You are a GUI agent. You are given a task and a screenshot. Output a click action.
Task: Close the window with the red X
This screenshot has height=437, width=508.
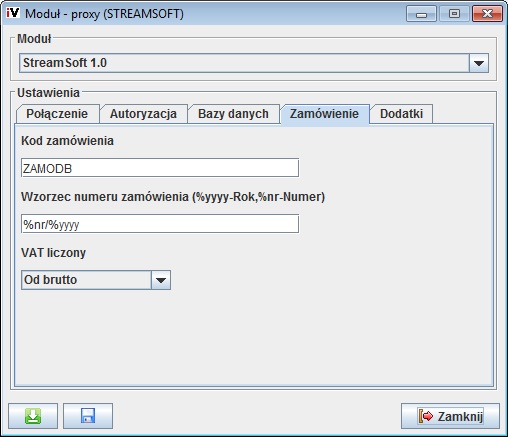point(487,14)
